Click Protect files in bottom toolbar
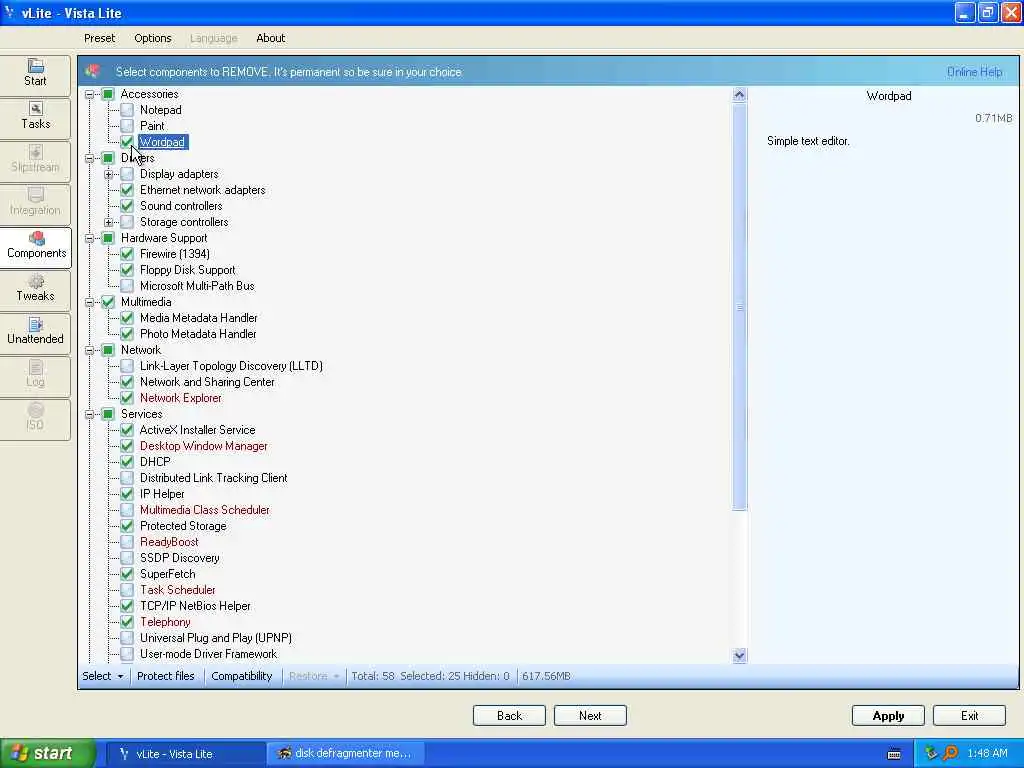1024x768 pixels. click(166, 676)
